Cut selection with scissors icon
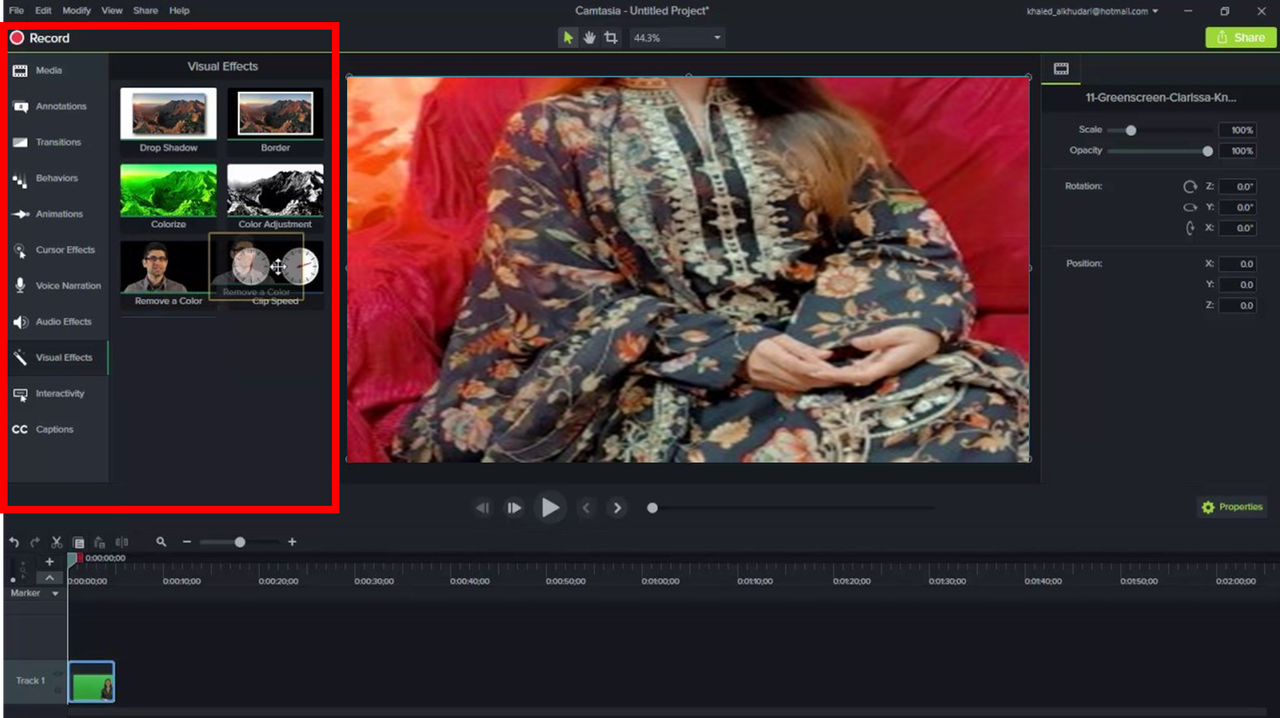Viewport: 1280px width, 718px height. click(x=57, y=542)
